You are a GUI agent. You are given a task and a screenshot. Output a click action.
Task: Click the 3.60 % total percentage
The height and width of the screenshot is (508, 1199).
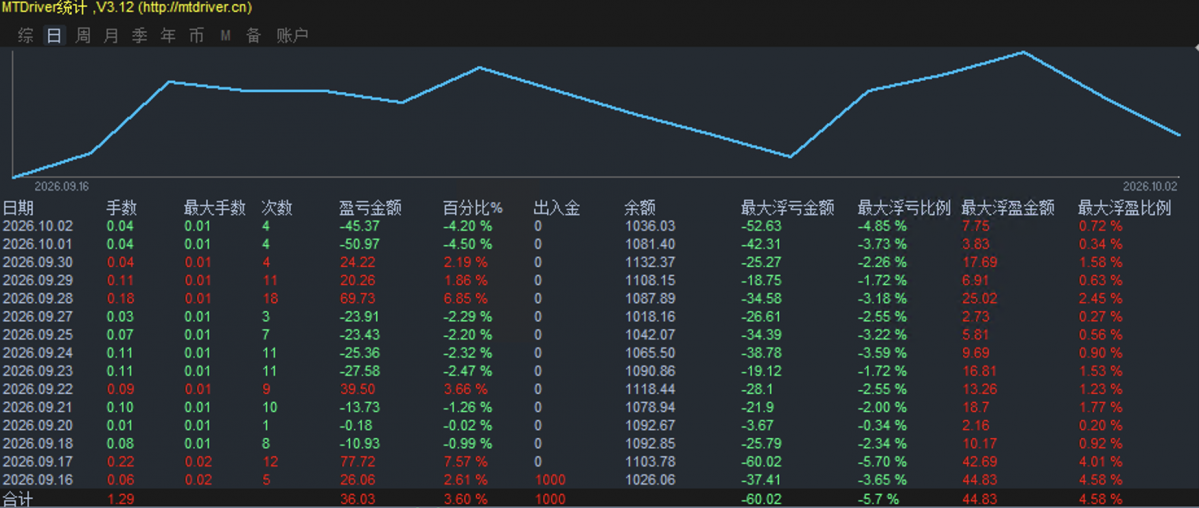click(465, 500)
